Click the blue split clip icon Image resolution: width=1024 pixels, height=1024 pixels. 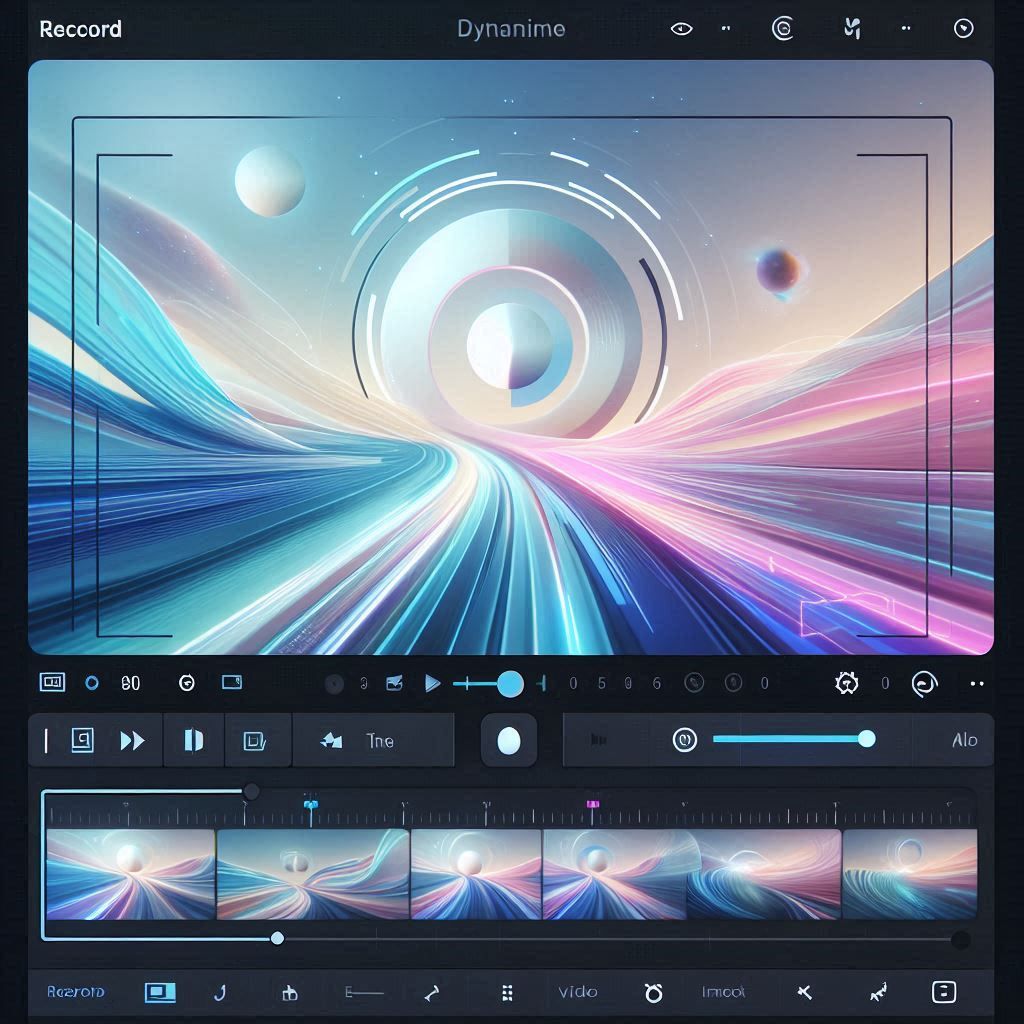coord(193,741)
